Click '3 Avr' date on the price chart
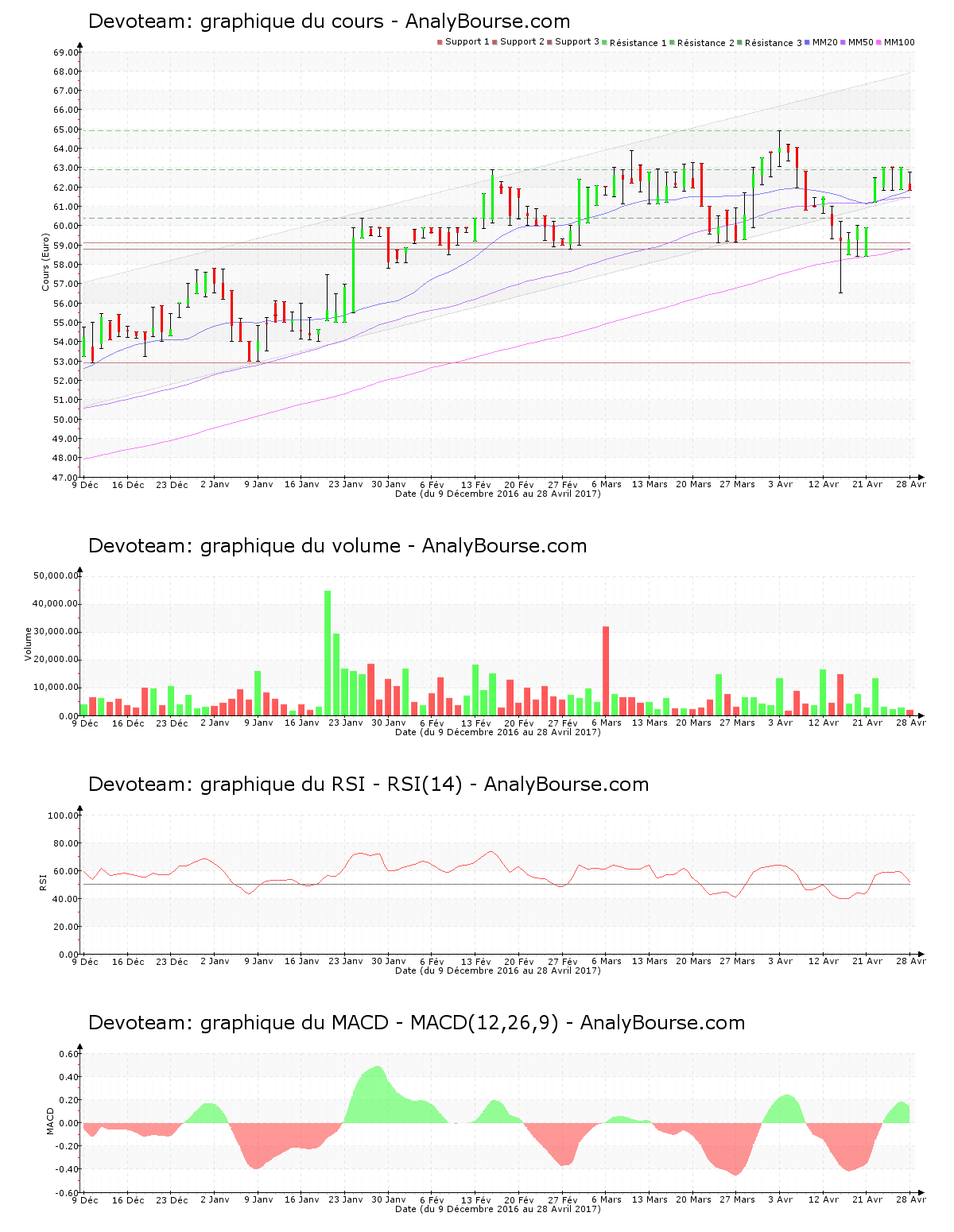 (780, 485)
